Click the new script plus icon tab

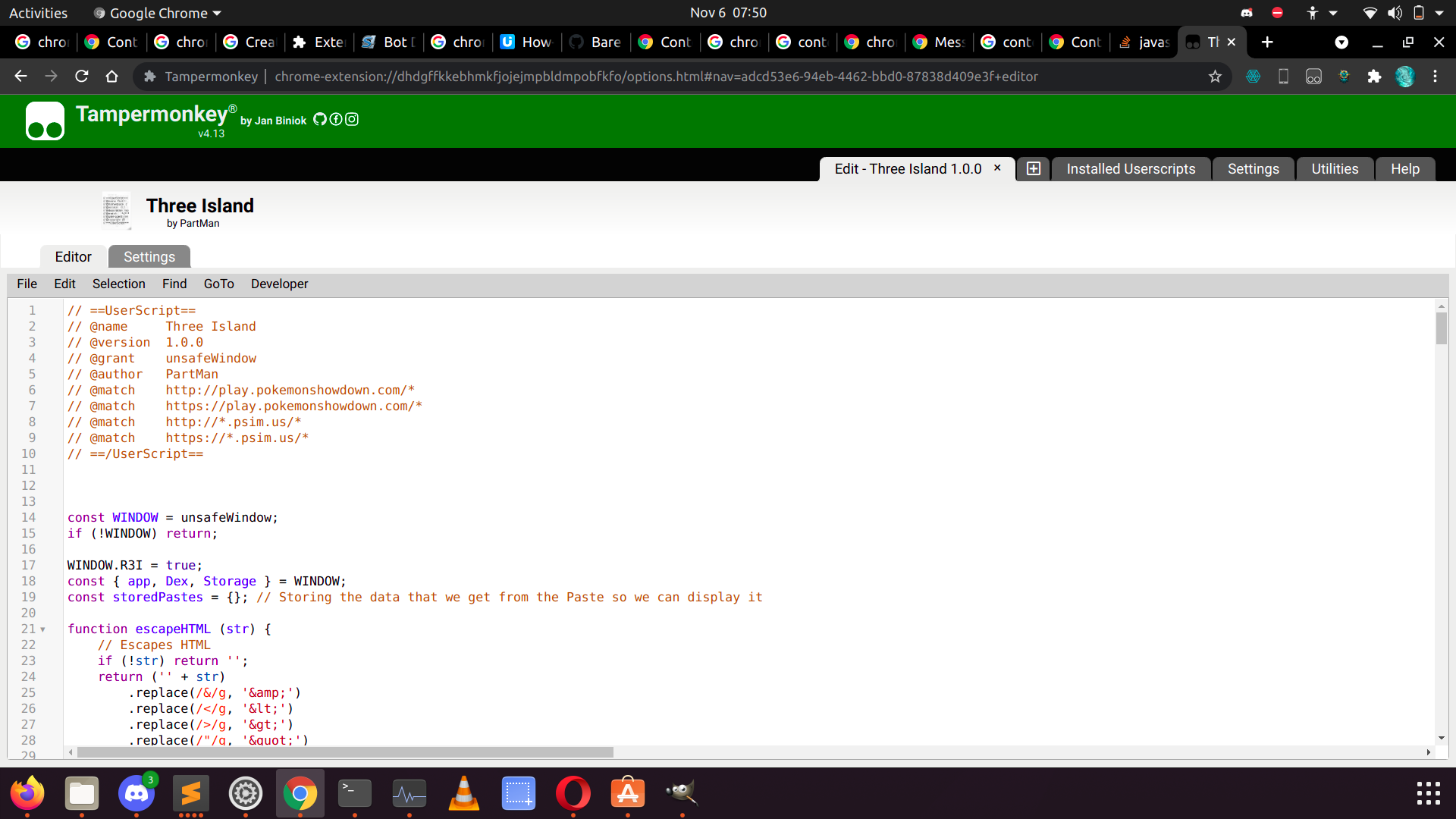(1033, 169)
